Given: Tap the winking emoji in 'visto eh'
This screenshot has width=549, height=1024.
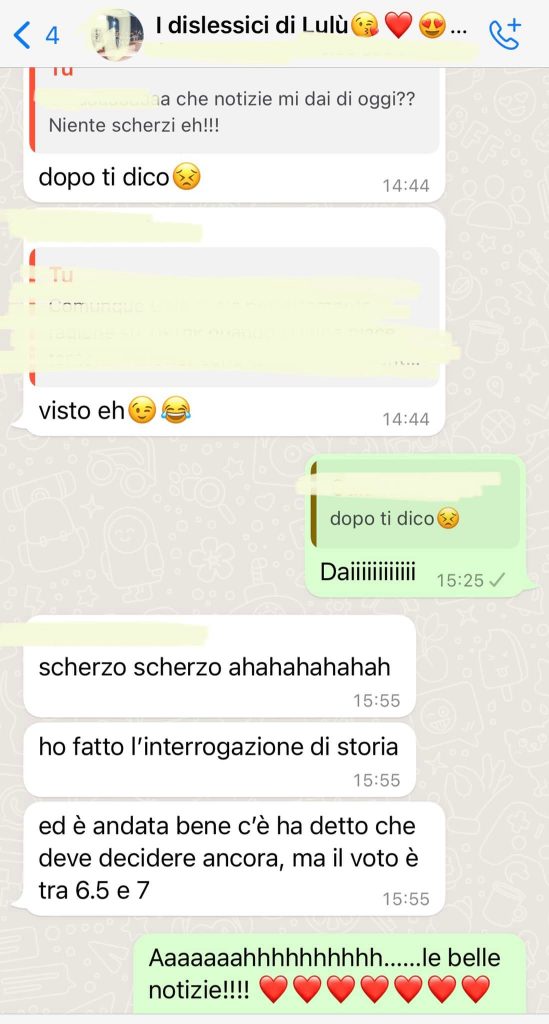Looking at the screenshot, I should [142, 411].
